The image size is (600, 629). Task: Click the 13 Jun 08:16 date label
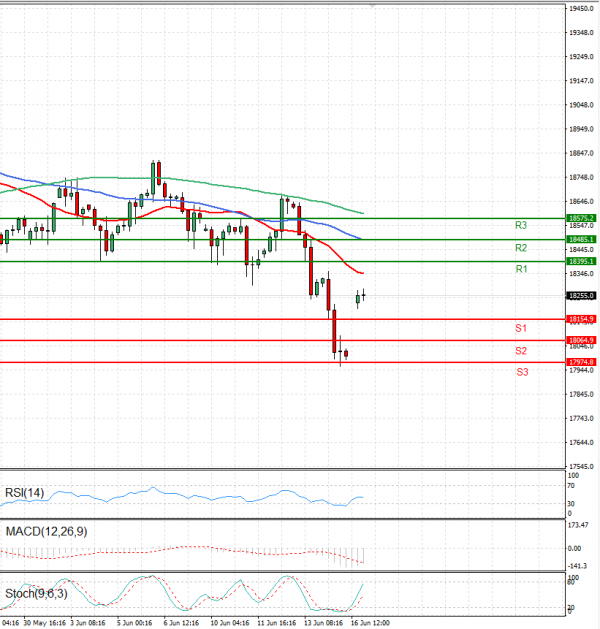[x=324, y=623]
